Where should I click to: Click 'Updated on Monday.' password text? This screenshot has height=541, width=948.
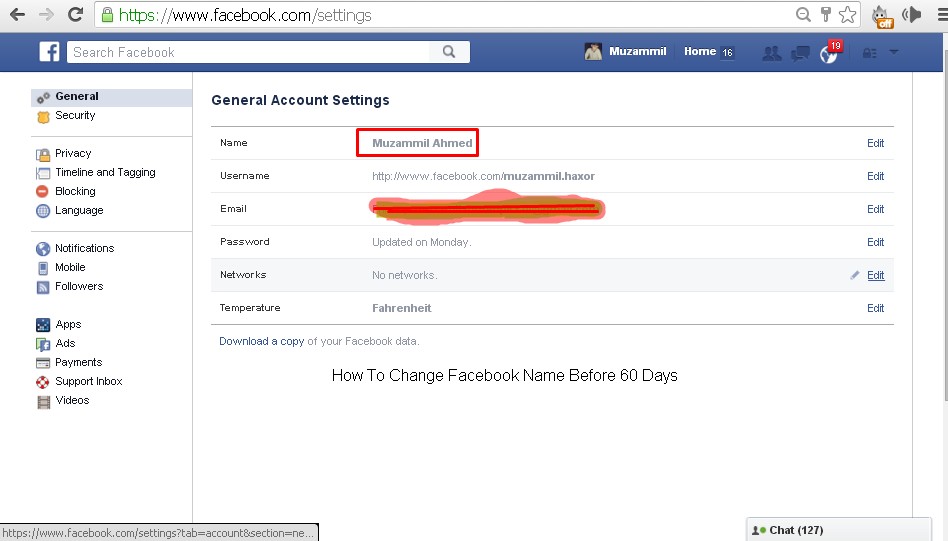click(421, 242)
